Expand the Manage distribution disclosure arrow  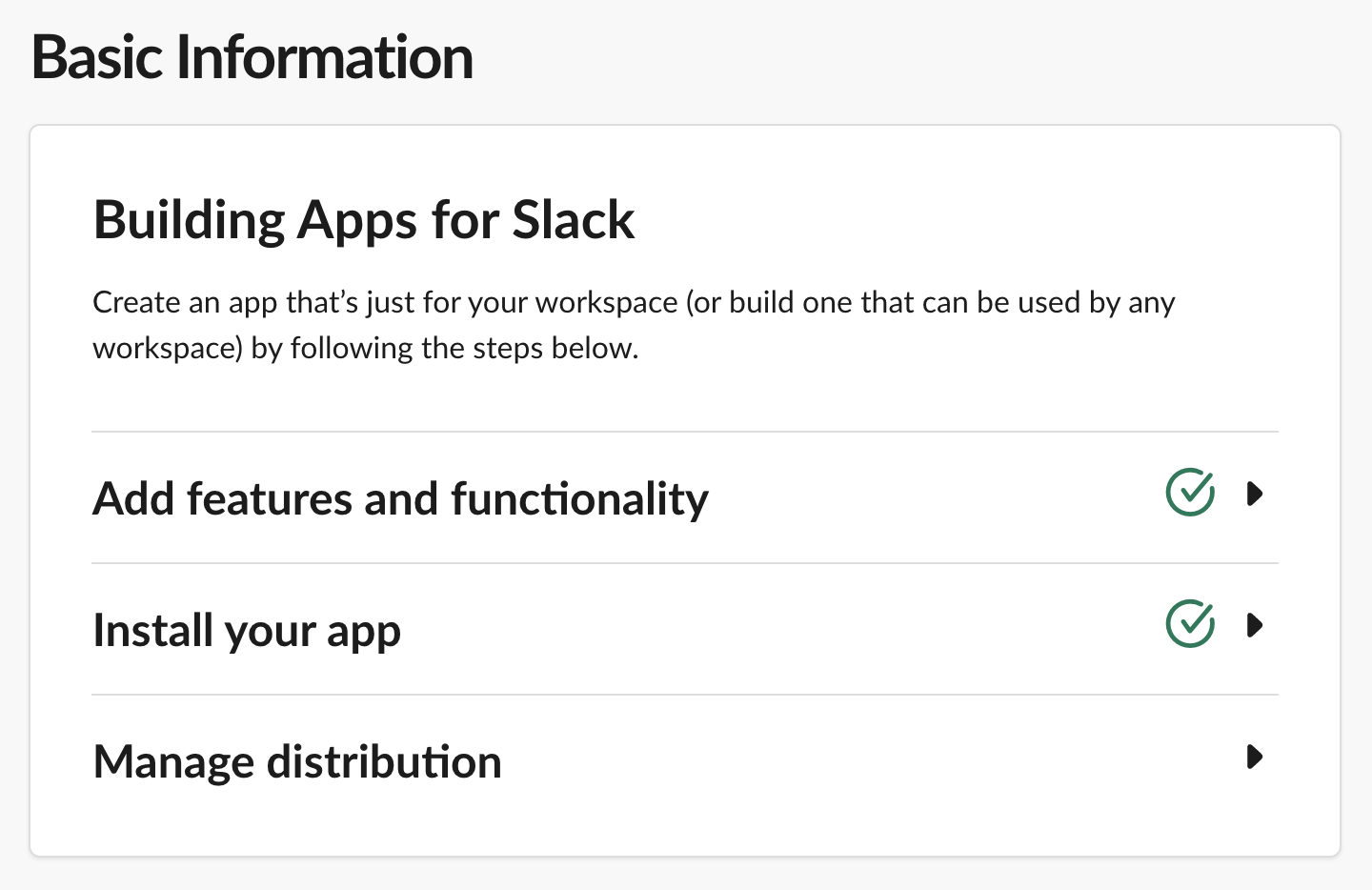[1255, 758]
